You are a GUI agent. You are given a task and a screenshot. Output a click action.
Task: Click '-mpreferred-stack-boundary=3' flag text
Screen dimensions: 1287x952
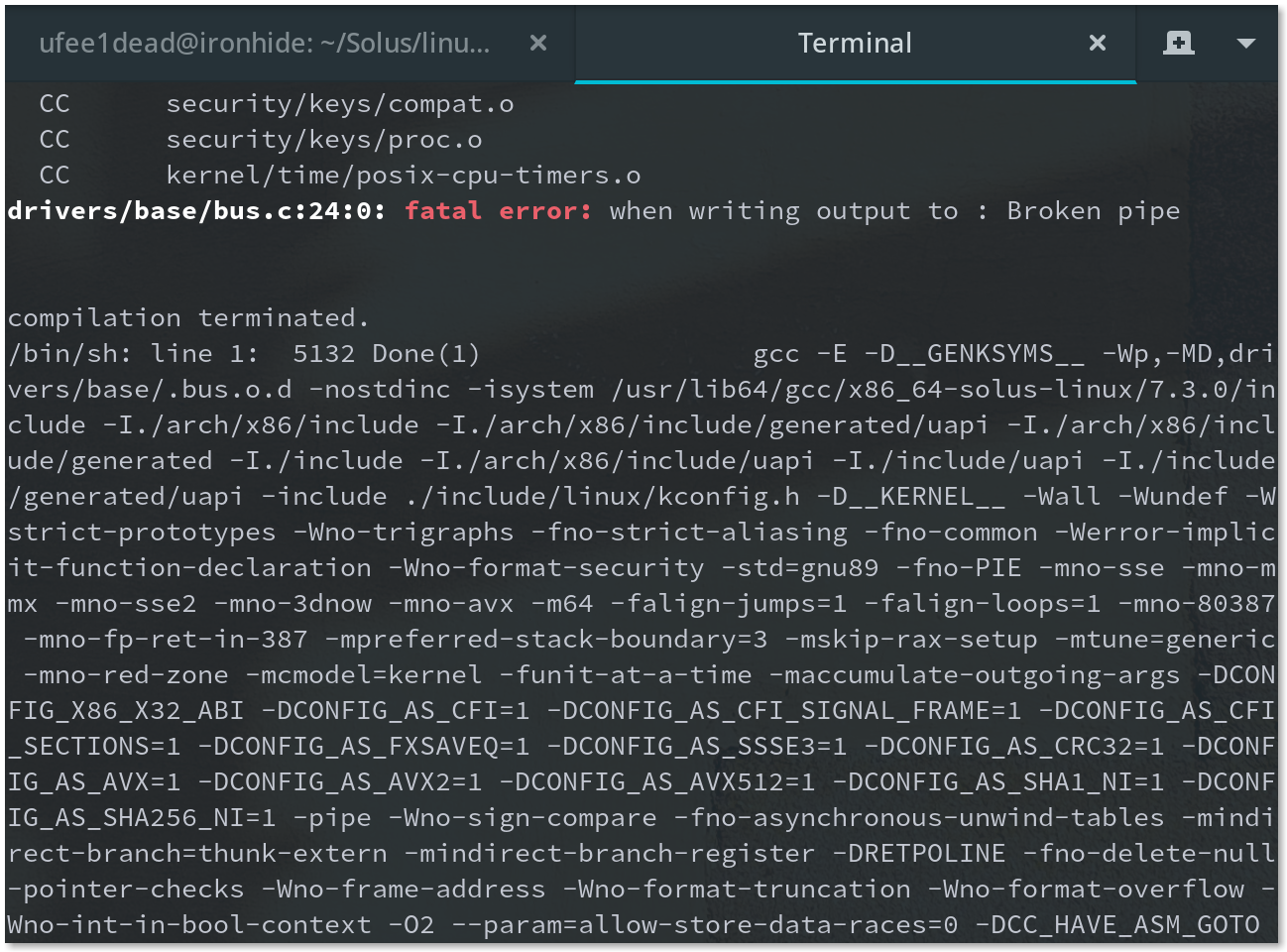(546, 640)
